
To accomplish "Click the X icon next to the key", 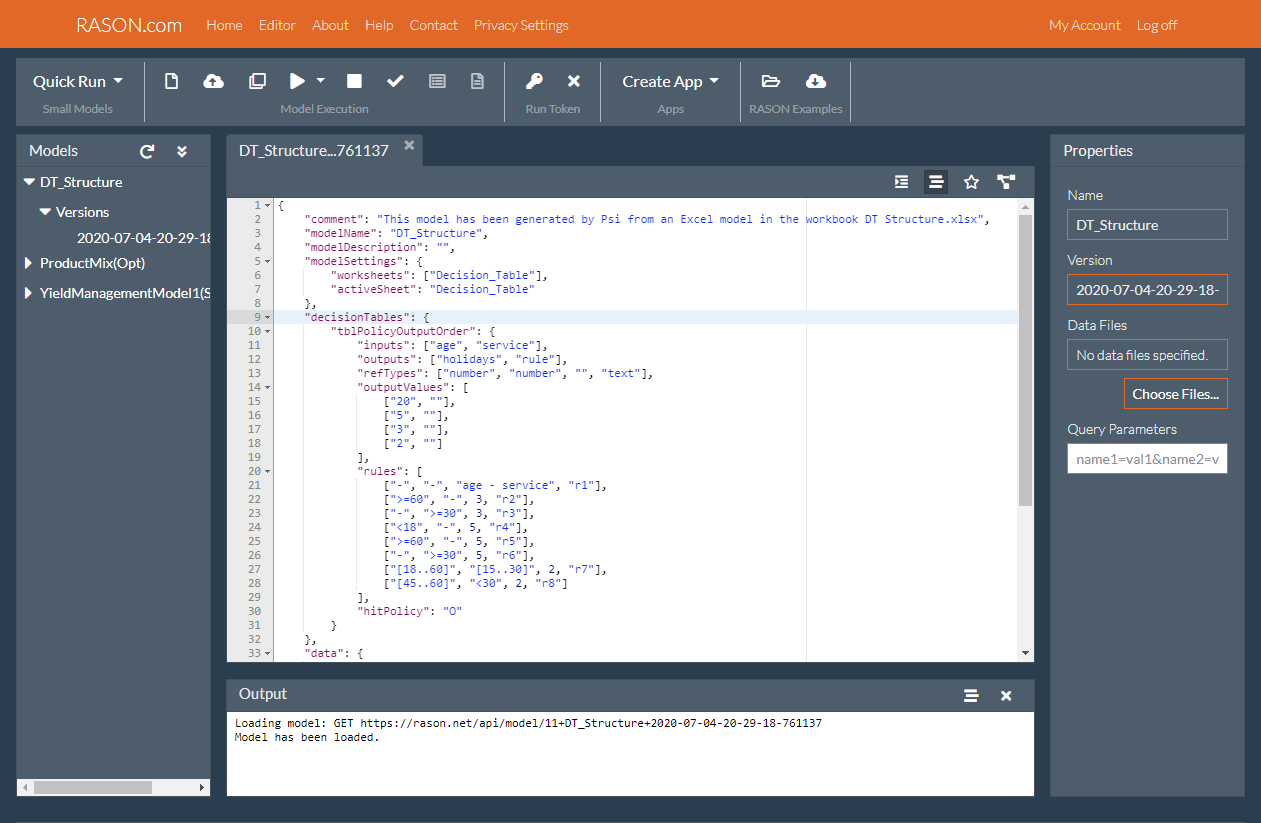I will (x=574, y=81).
